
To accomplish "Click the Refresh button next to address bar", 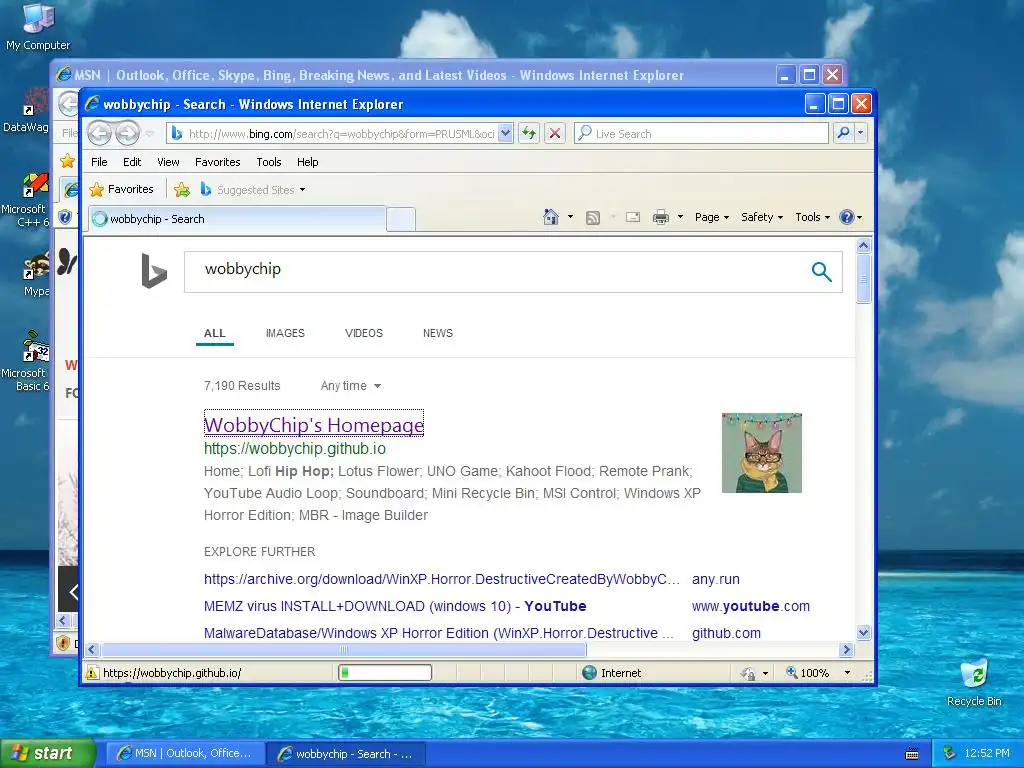I will tap(528, 133).
